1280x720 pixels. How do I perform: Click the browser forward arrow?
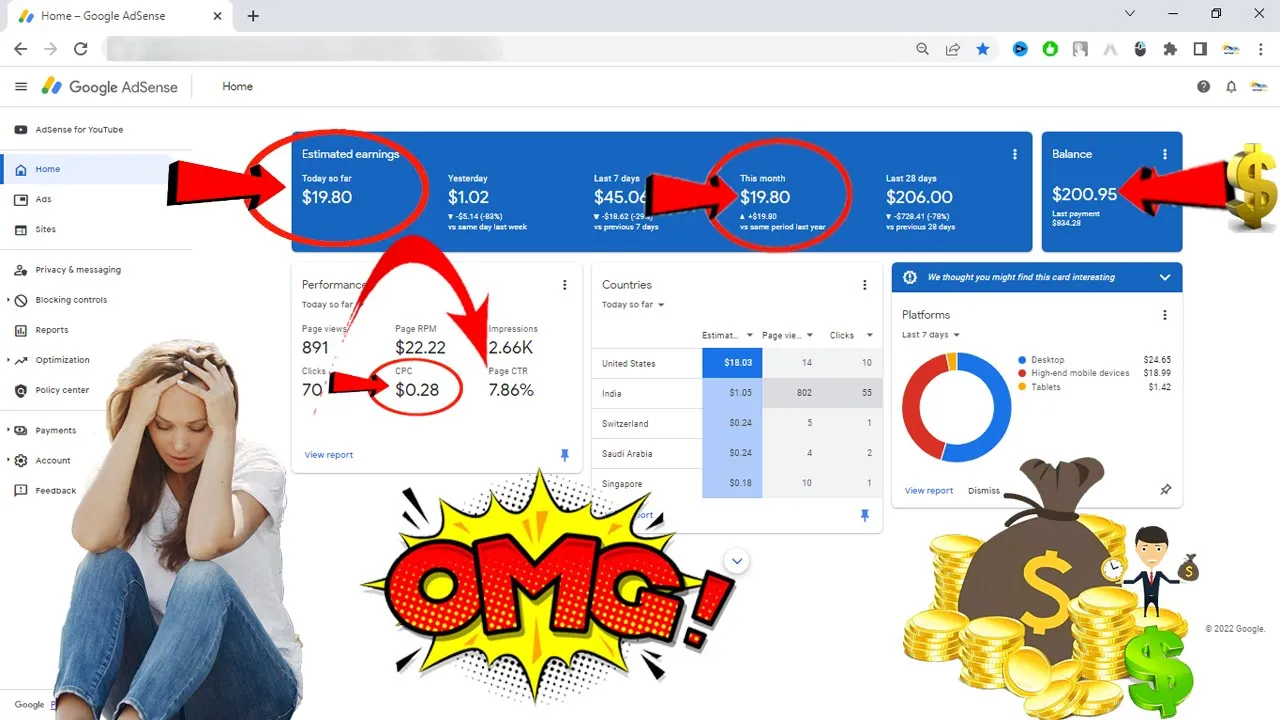[x=51, y=49]
